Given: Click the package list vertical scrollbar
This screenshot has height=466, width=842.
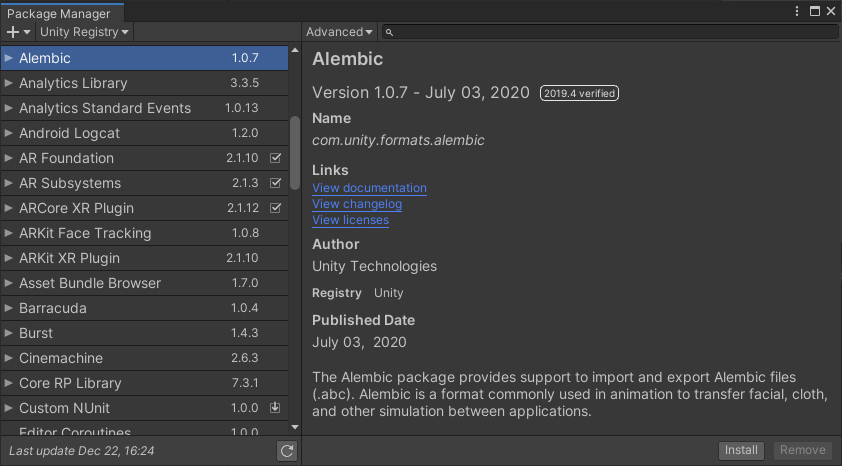Looking at the screenshot, I should tap(294, 153).
